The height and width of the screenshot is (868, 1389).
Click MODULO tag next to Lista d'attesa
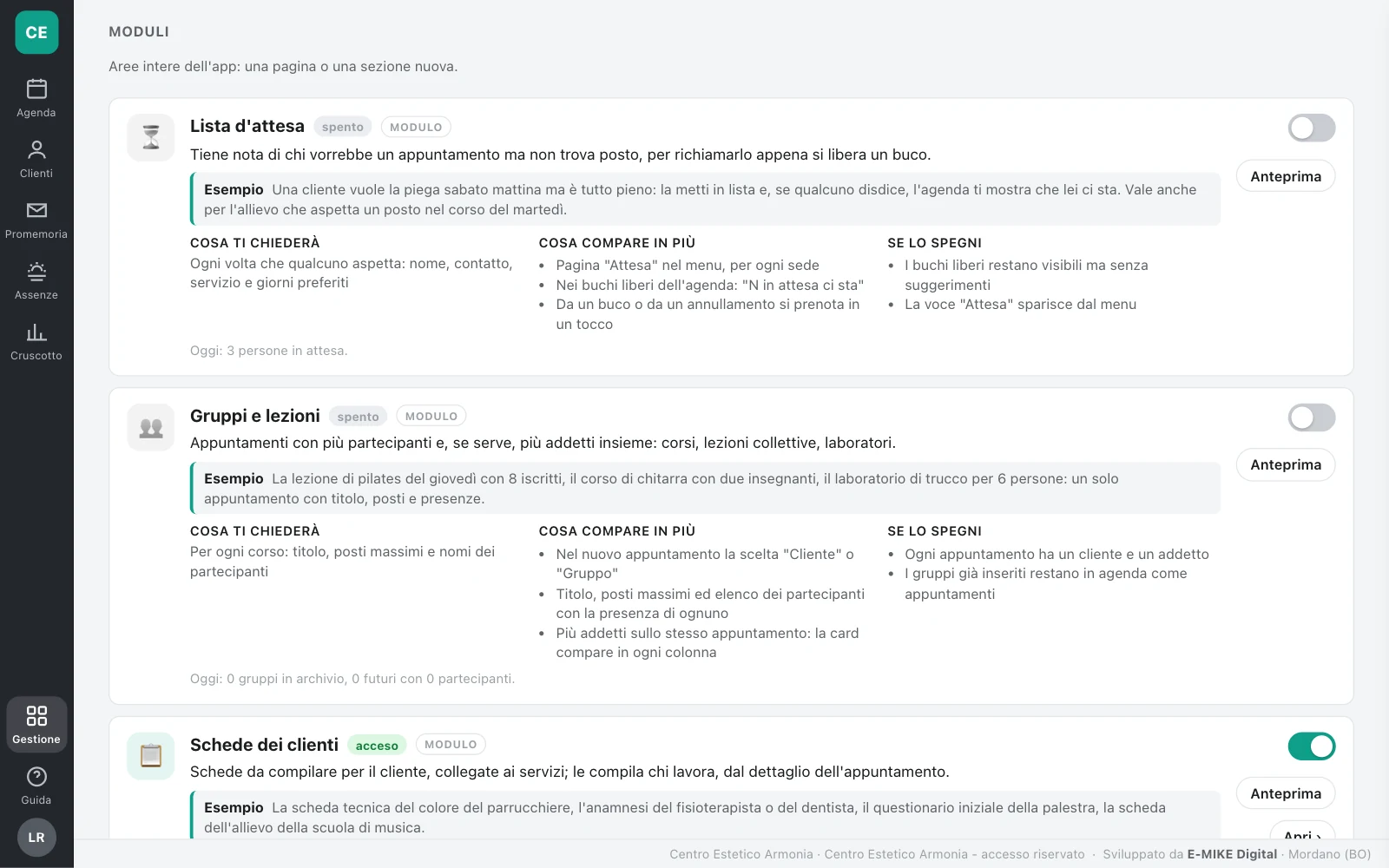pyautogui.click(x=416, y=127)
